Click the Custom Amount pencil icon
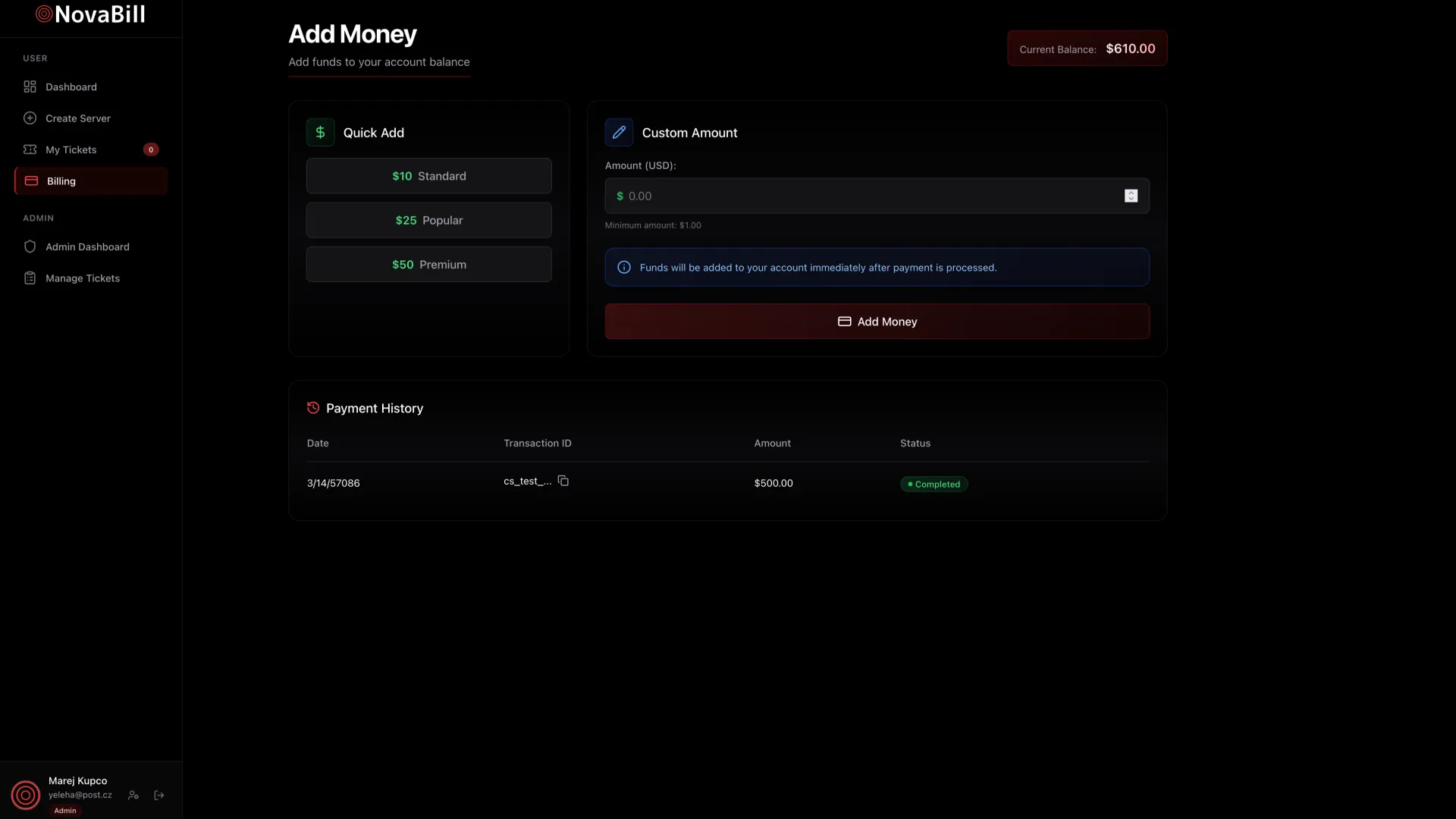Viewport: 1456px width, 819px height. coord(619,133)
